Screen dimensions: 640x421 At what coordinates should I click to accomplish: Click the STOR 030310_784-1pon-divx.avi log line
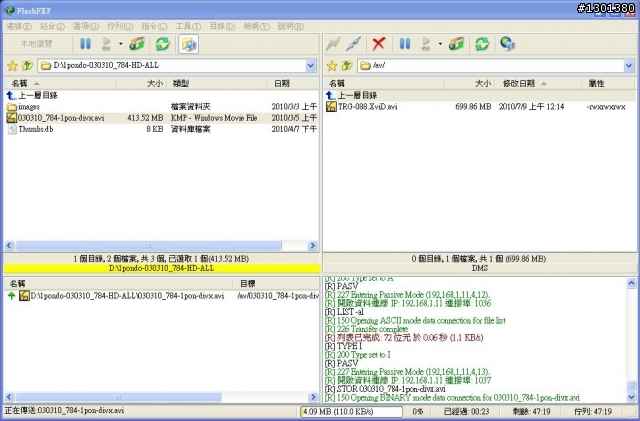coord(385,389)
